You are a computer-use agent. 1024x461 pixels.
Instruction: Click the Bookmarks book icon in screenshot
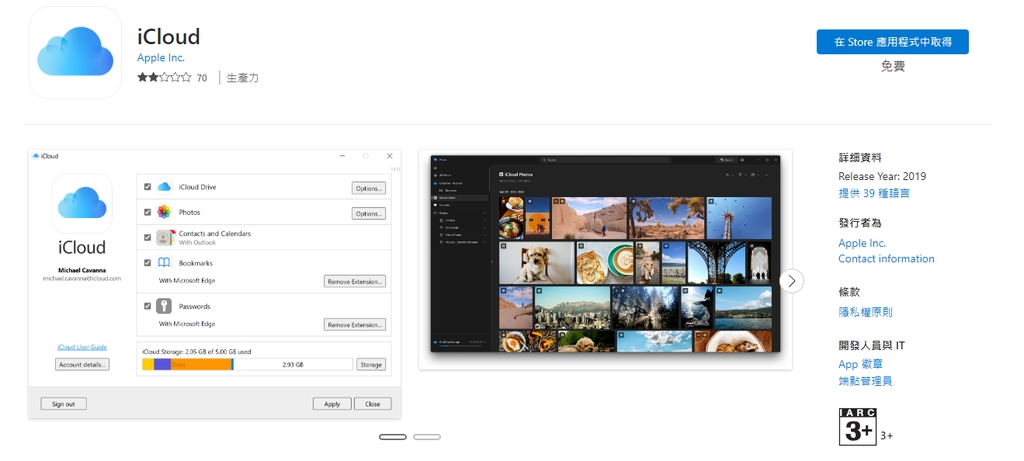pyautogui.click(x=164, y=263)
